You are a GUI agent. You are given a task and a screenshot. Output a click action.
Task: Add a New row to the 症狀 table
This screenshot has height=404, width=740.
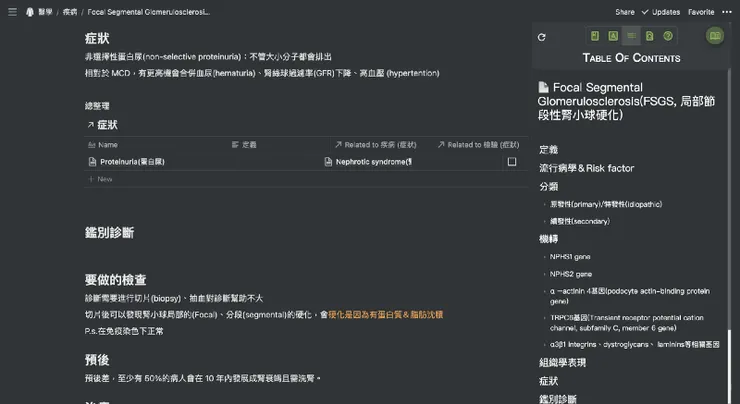point(100,179)
